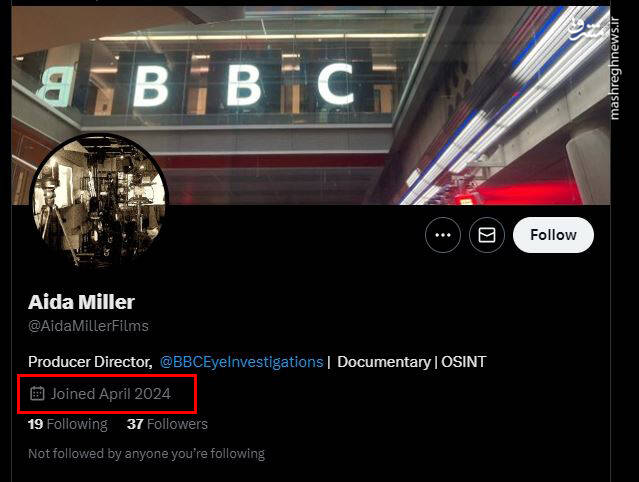This screenshot has width=639, height=482.
Task: Click the Joined April 2024 text
Action: pos(110,394)
